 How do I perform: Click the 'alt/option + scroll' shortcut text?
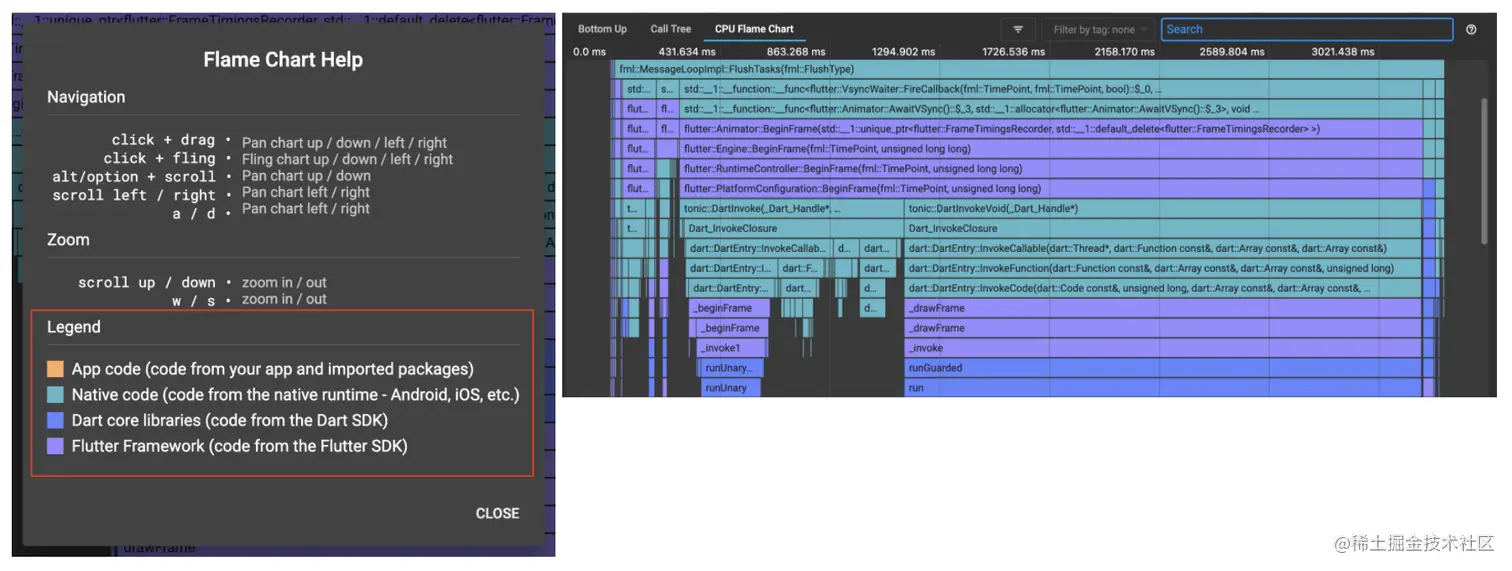(134, 177)
